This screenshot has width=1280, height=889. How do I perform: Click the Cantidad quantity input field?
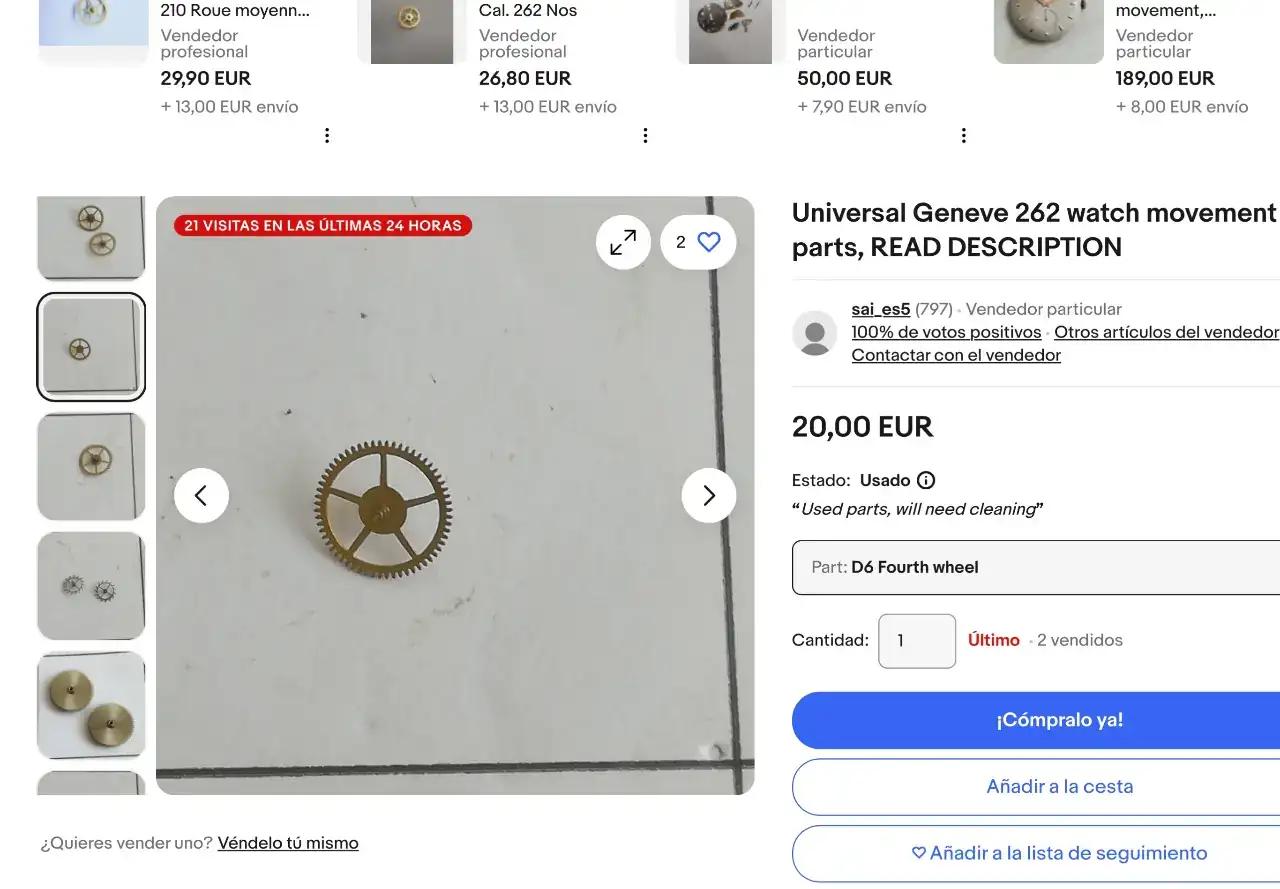917,641
